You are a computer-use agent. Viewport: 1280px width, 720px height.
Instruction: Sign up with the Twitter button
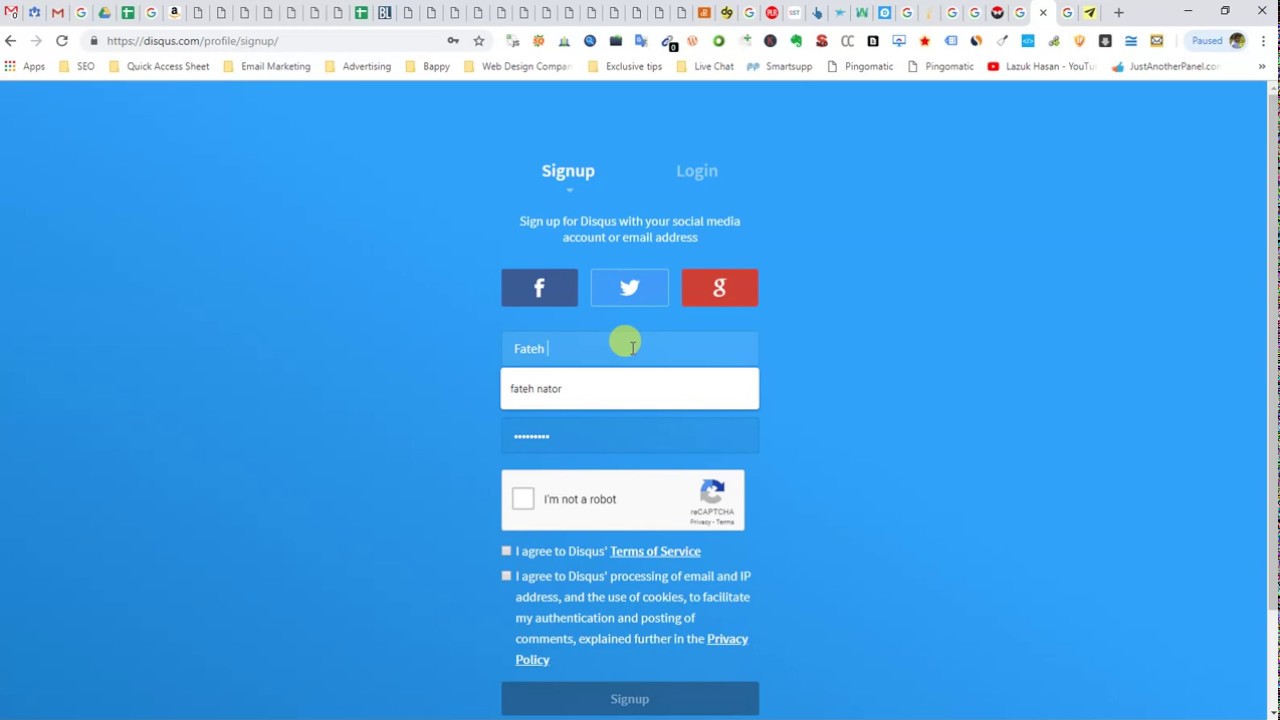click(629, 288)
